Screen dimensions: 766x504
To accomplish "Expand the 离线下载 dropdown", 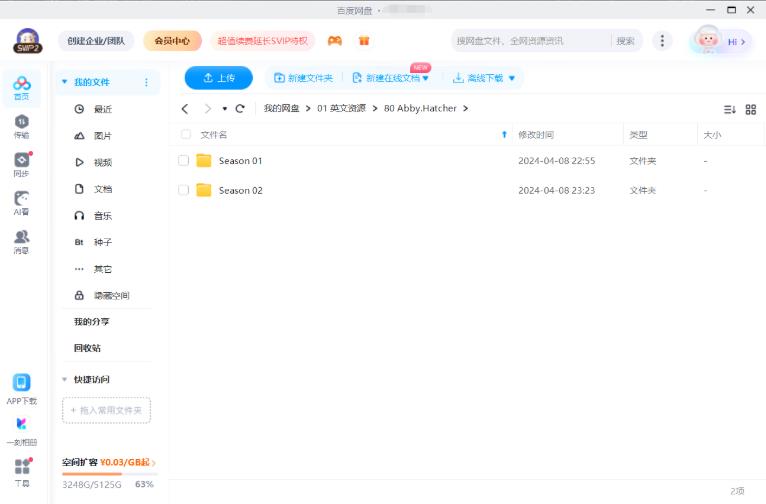I will click(511, 78).
